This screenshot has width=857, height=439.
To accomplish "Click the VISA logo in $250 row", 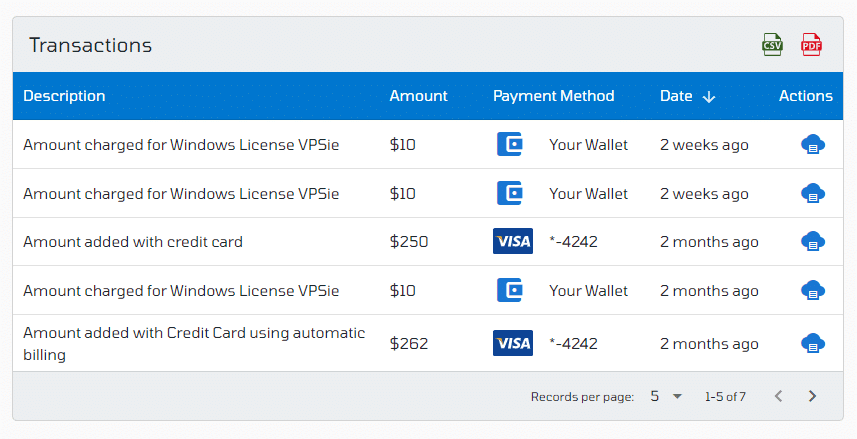I will coord(513,241).
